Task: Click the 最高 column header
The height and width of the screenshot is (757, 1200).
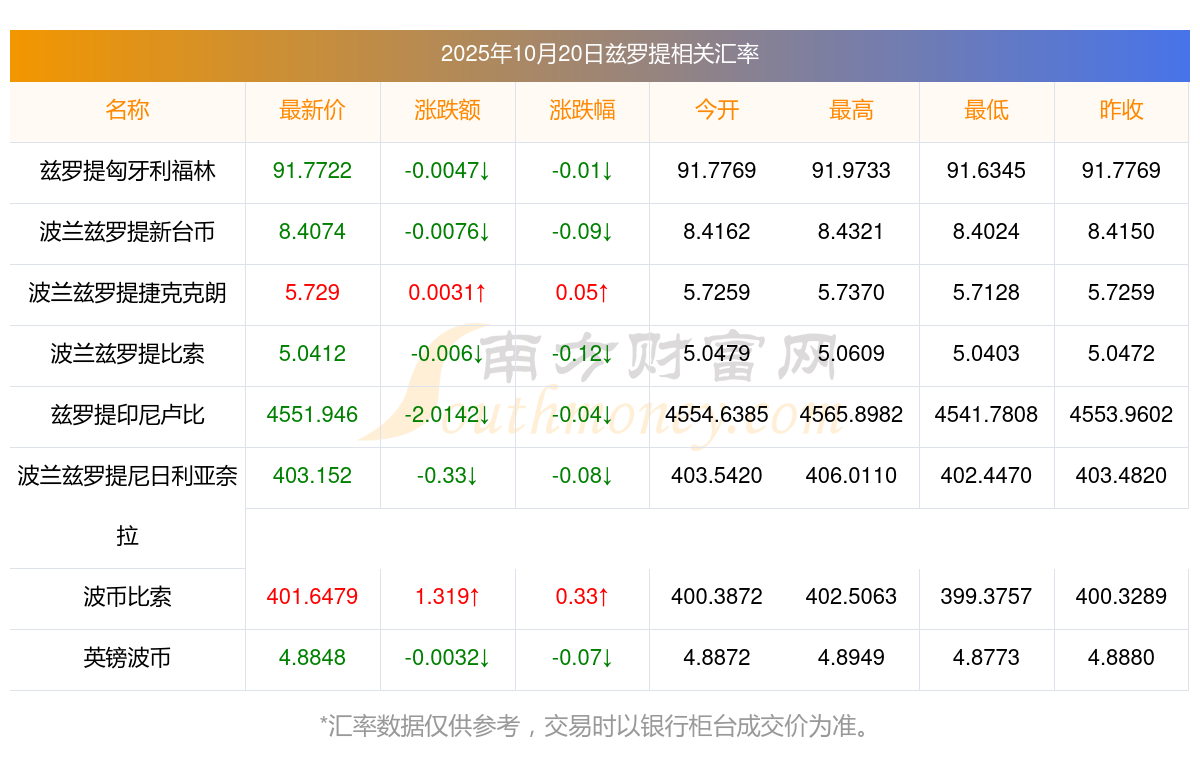Action: point(852,110)
